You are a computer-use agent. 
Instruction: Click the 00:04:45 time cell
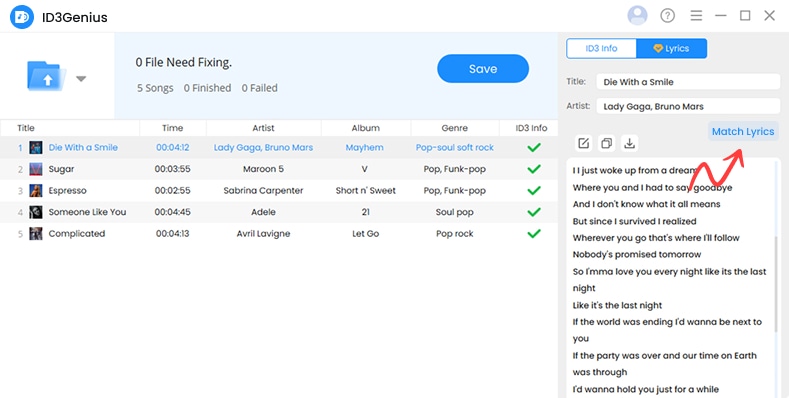(x=173, y=212)
